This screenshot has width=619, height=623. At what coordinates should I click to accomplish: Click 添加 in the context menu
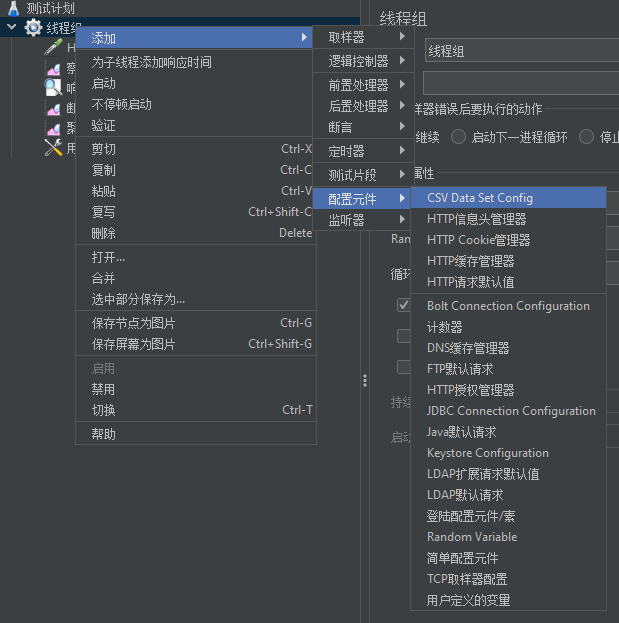pos(194,38)
